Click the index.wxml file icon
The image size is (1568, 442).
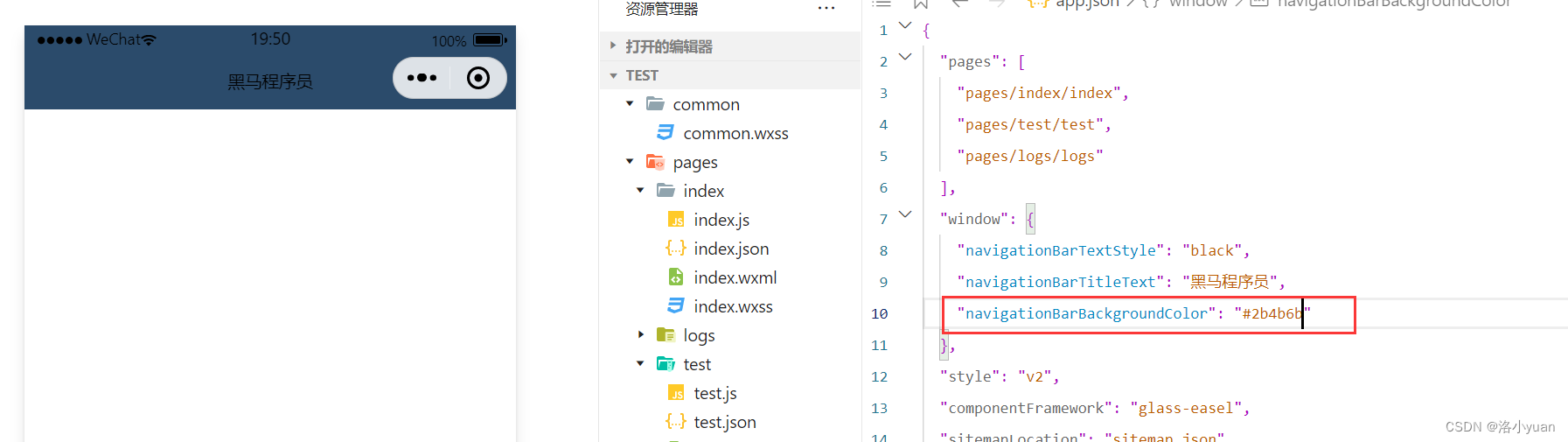676,277
